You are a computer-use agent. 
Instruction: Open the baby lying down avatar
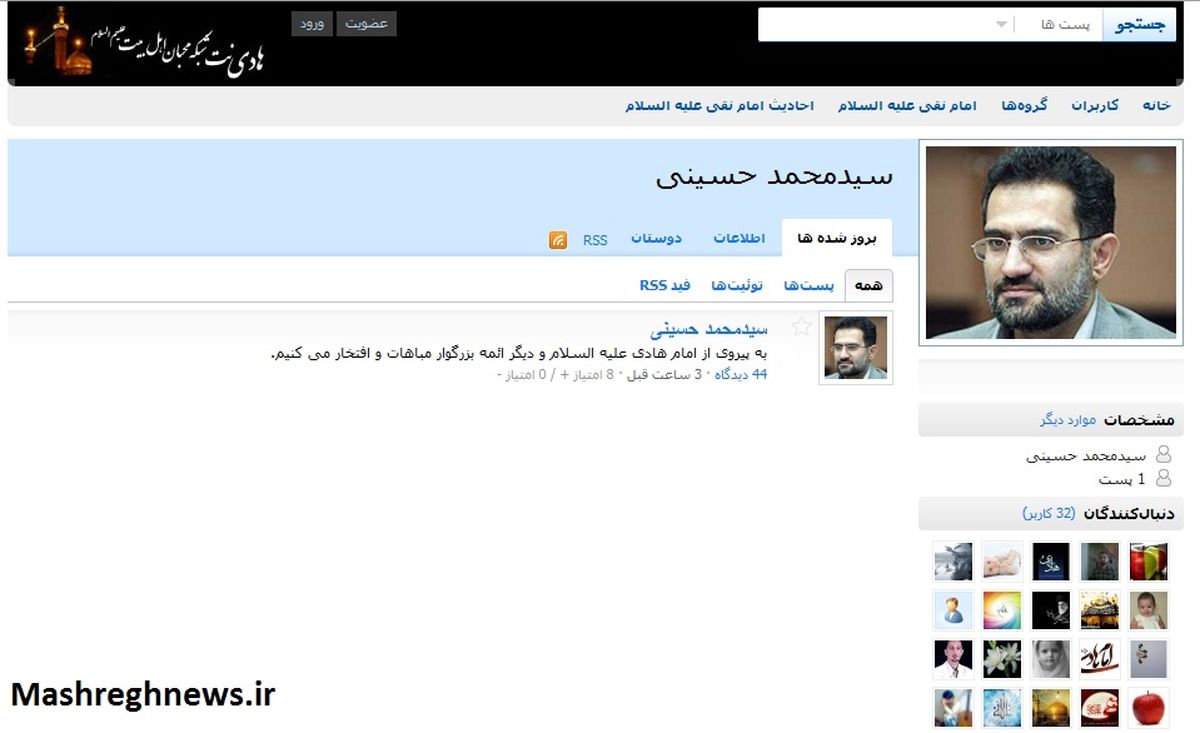tap(1002, 561)
